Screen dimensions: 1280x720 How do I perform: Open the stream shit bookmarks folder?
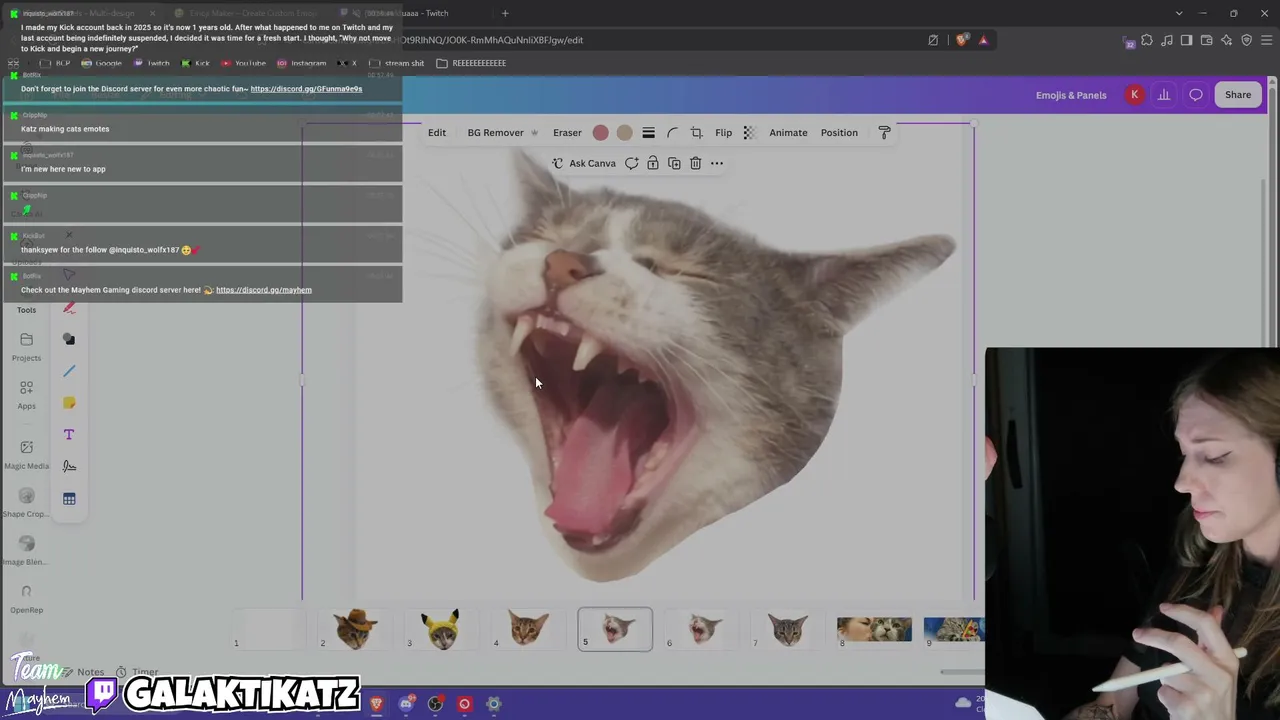pos(397,63)
